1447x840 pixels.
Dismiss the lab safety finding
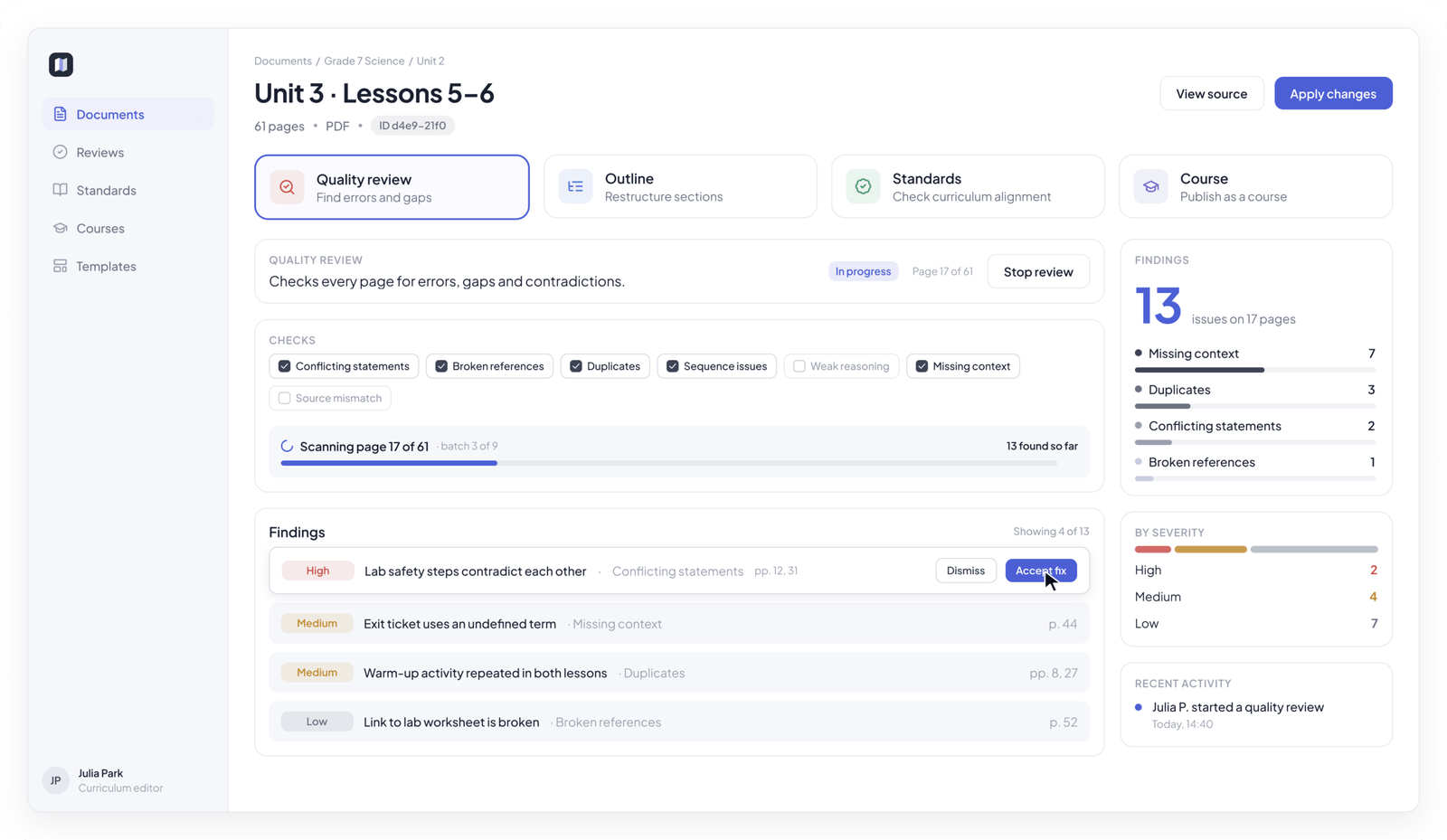tap(966, 571)
